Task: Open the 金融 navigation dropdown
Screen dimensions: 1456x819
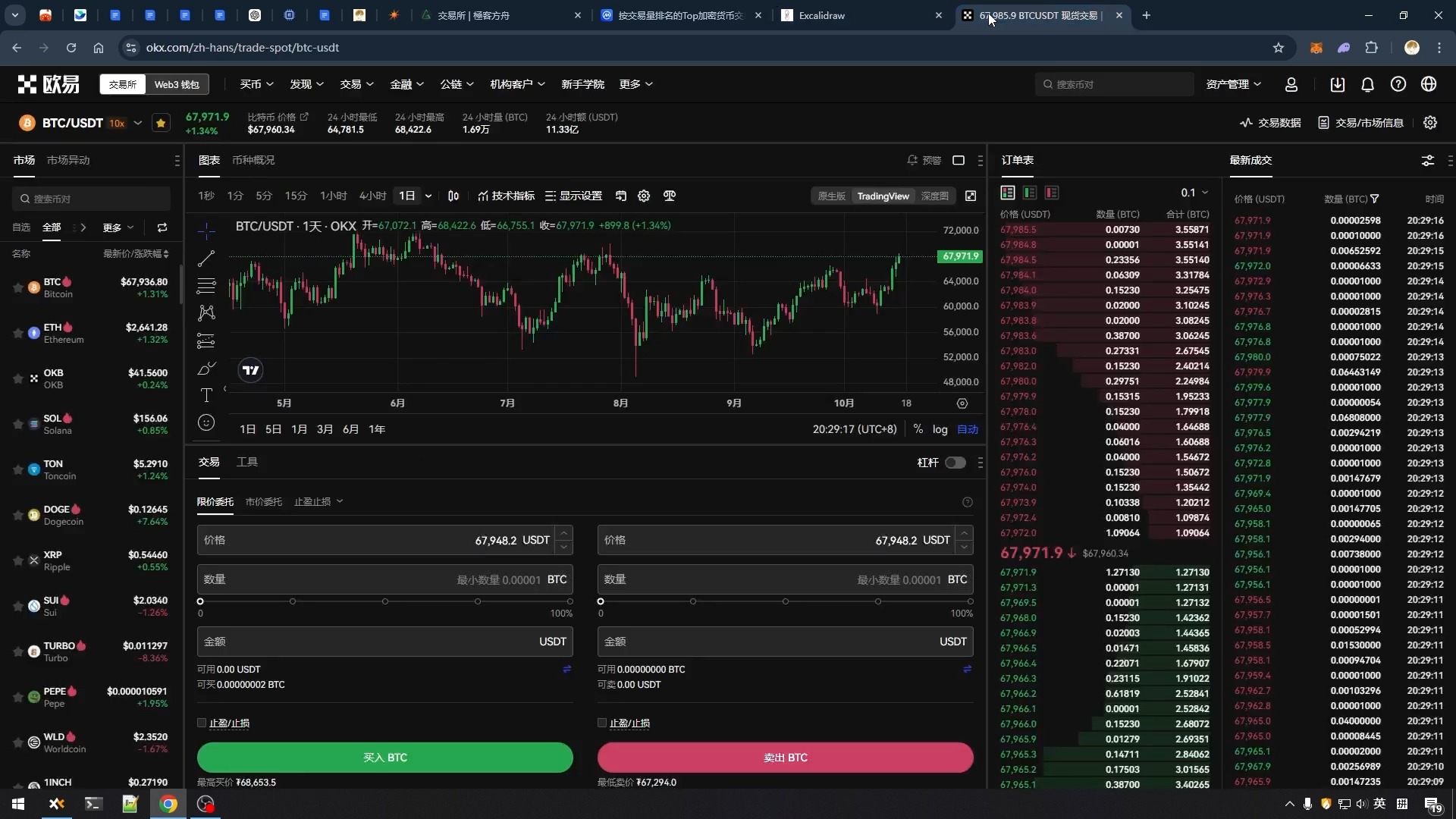Action: pyautogui.click(x=406, y=84)
